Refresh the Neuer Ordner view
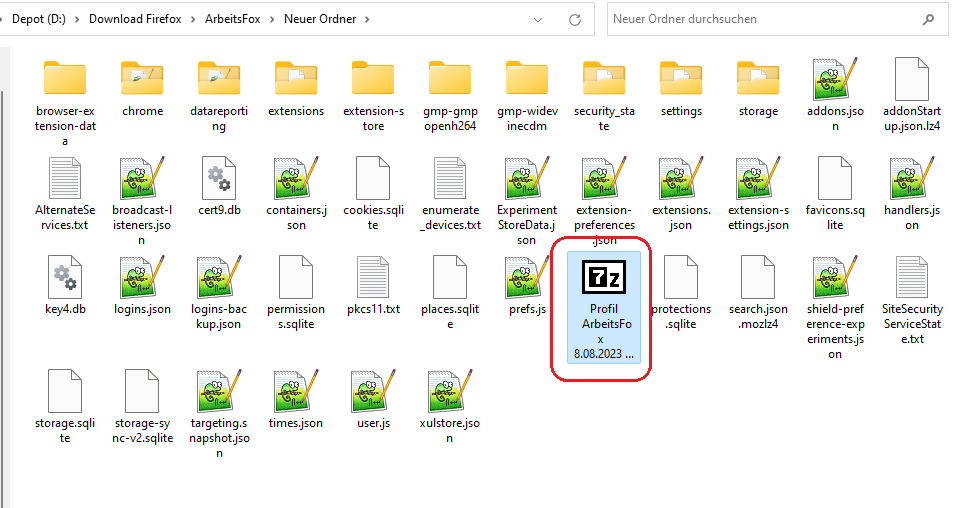 point(575,20)
